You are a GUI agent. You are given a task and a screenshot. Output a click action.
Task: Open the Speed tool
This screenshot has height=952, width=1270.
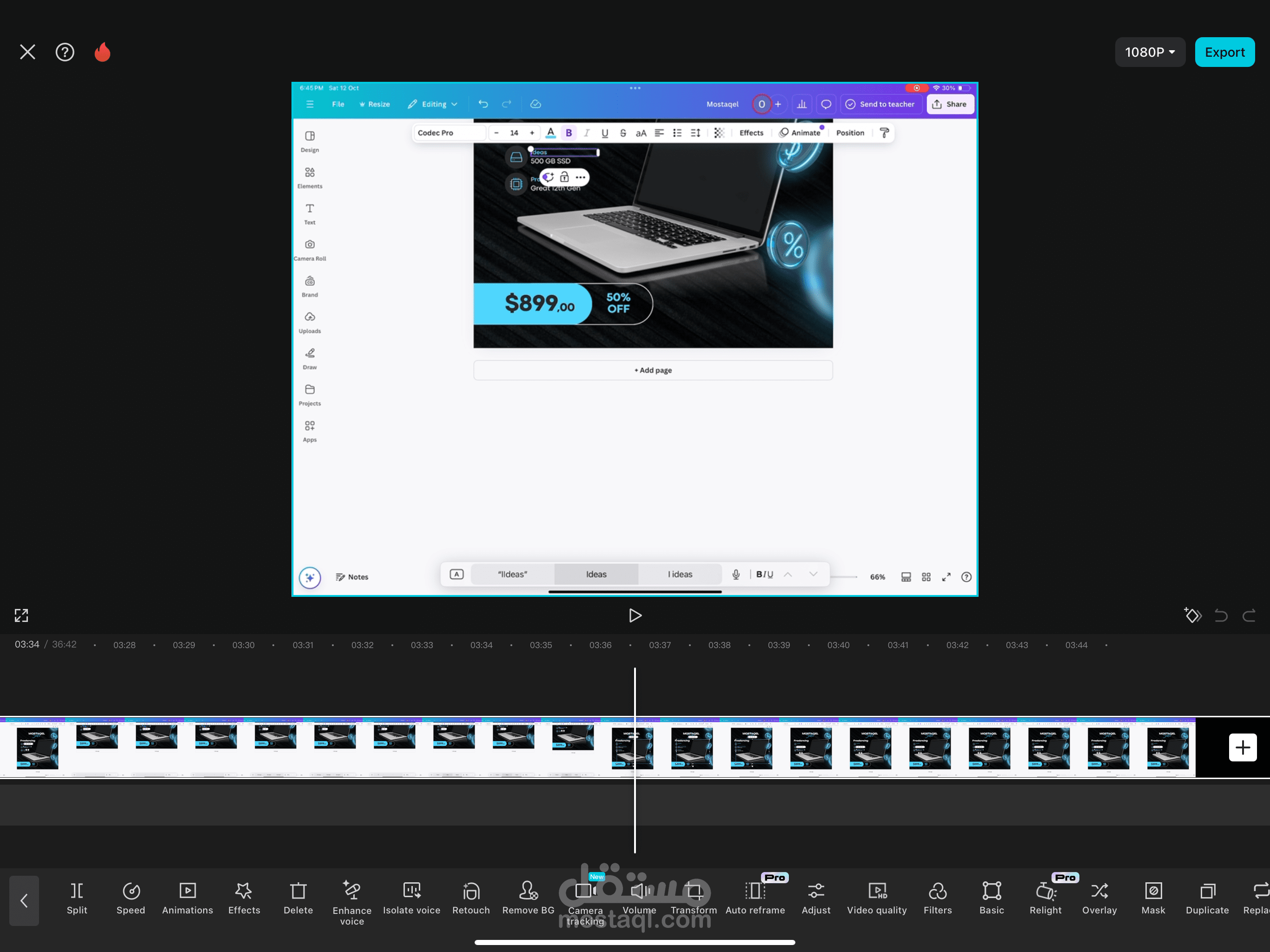pos(131,898)
